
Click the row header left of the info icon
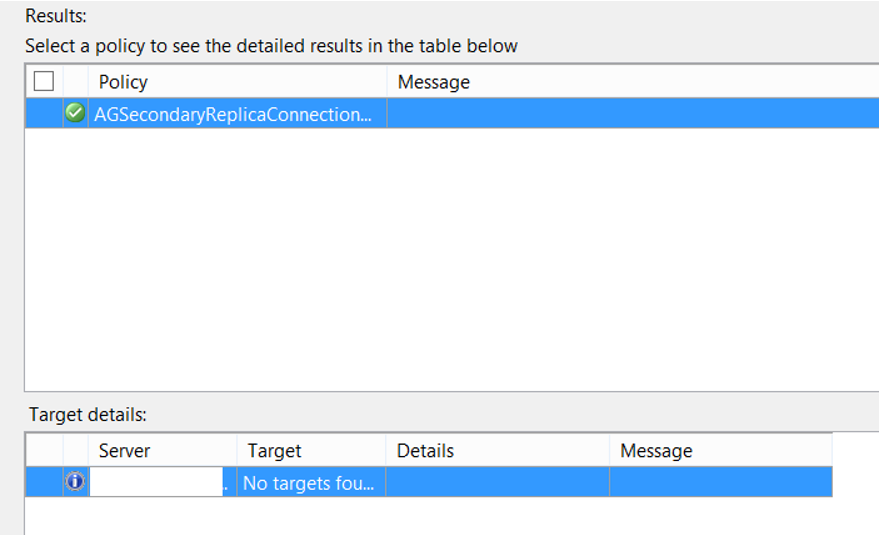tap(44, 482)
